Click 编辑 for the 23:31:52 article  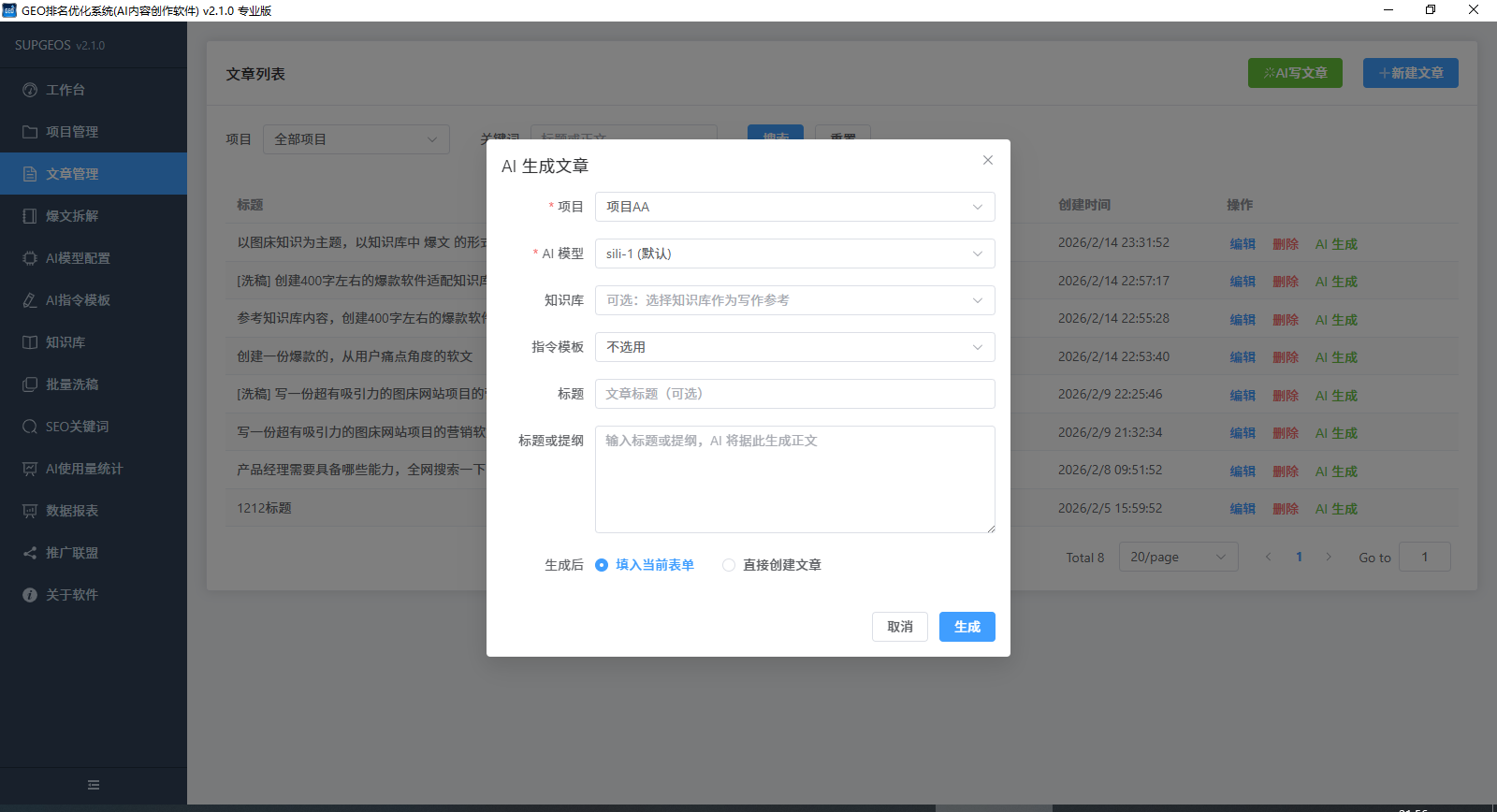click(1243, 244)
